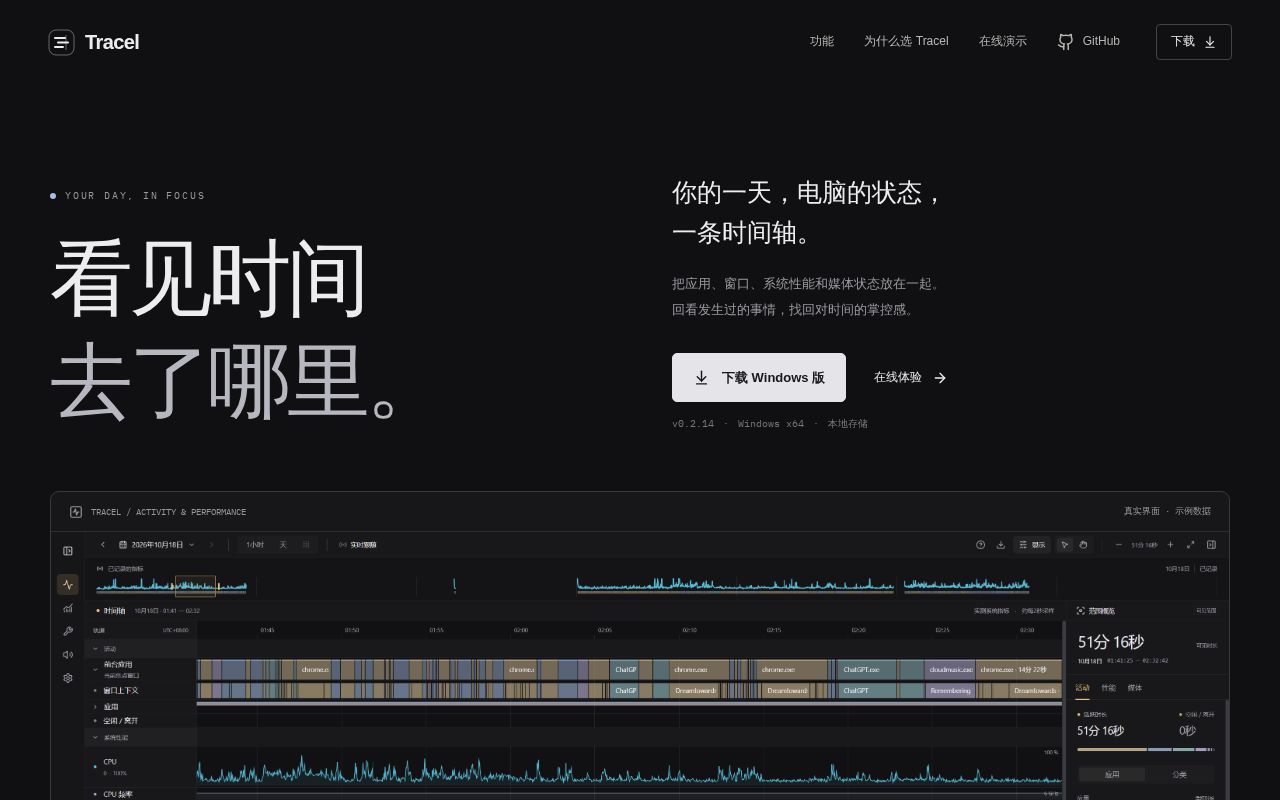Open the 在线演示 nav link

pos(1003,41)
